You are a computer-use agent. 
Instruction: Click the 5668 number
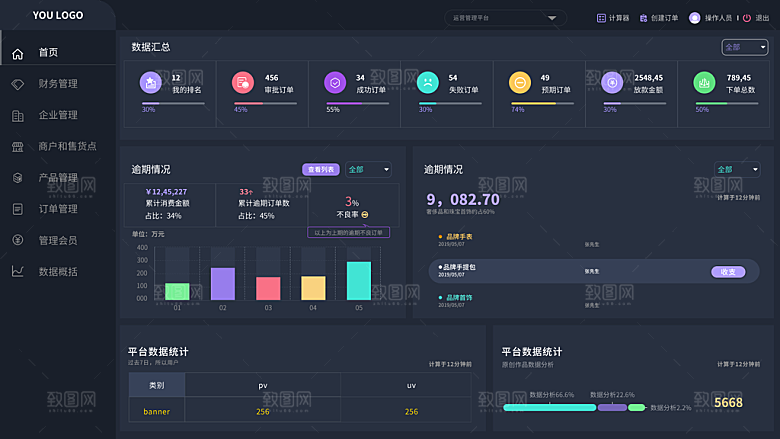[728, 402]
